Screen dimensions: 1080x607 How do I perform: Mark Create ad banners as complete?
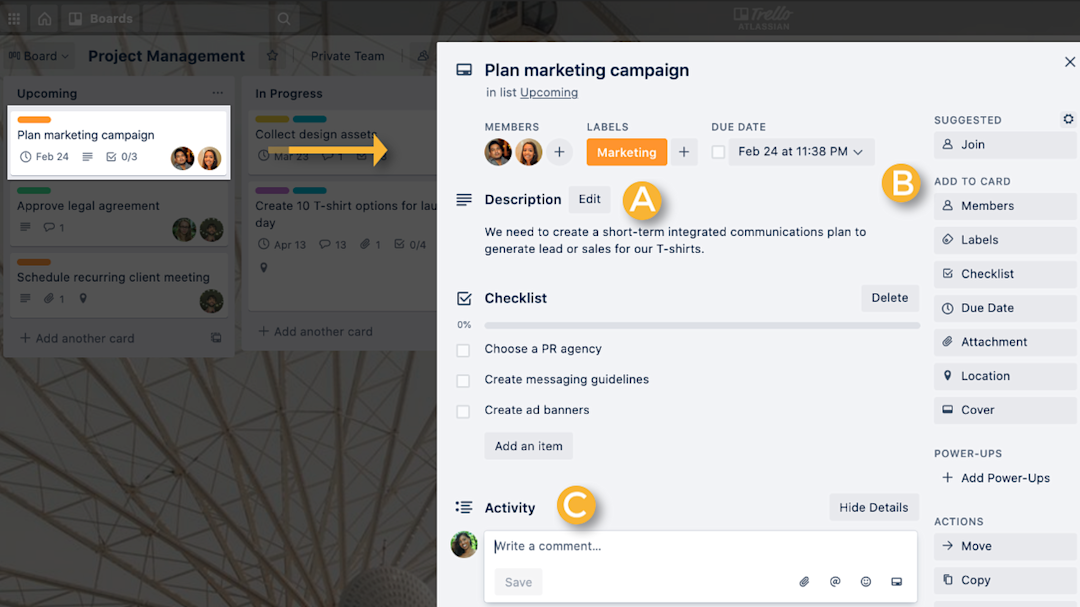[463, 411]
